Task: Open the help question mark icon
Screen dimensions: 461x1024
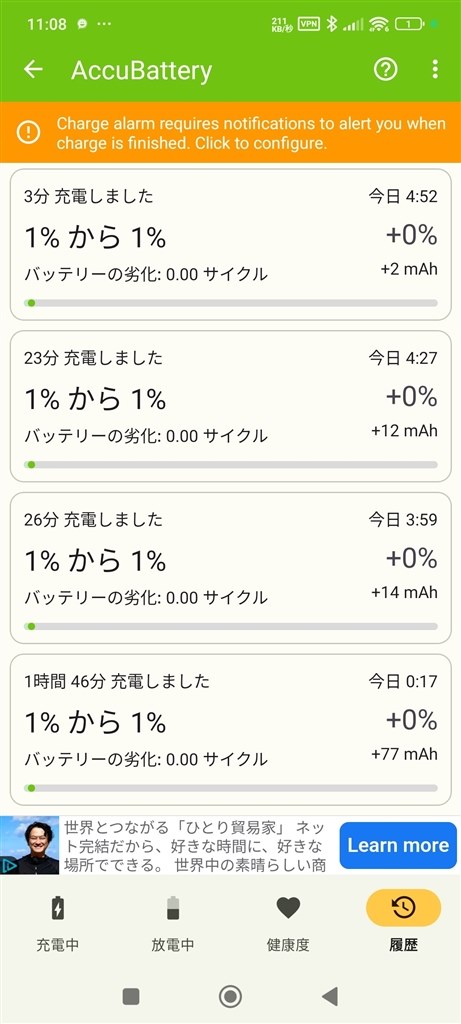Action: pyautogui.click(x=385, y=69)
